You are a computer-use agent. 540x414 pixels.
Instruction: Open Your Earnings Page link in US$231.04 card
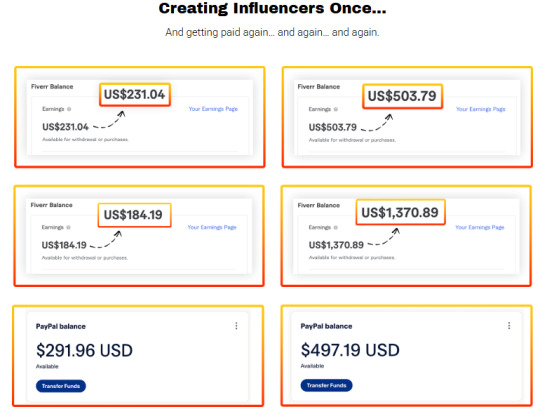click(213, 109)
